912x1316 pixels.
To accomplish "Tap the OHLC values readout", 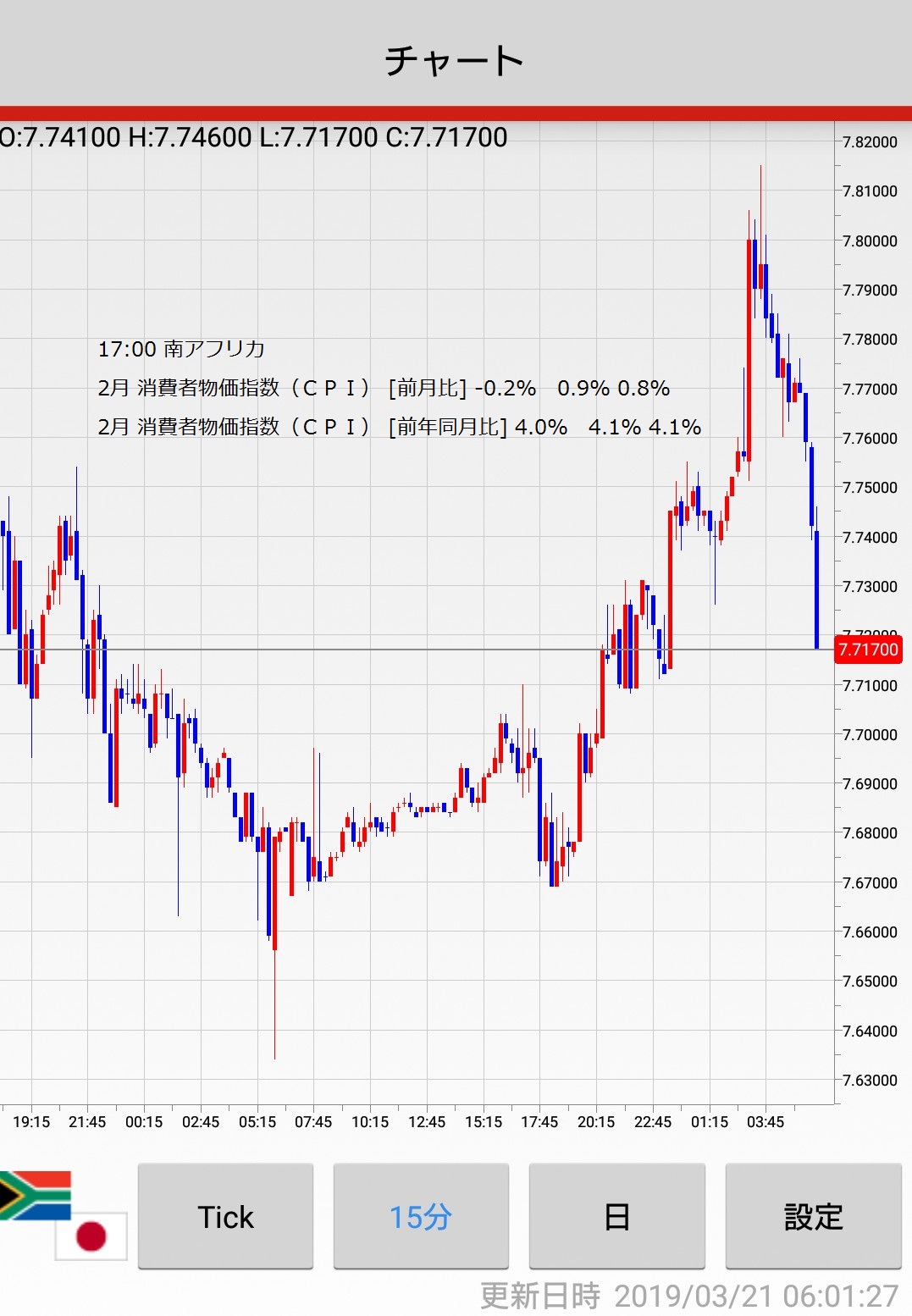I will pos(254,137).
